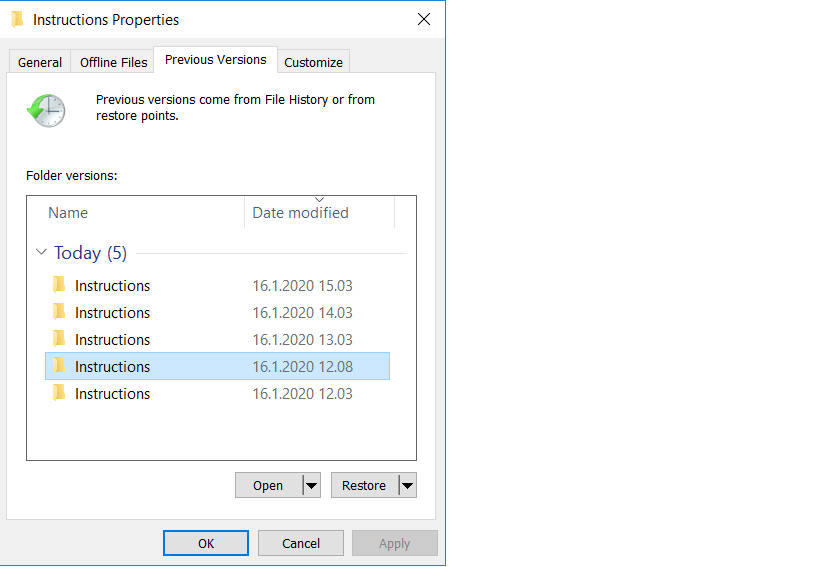Click the folder icon in the title bar
The width and height of the screenshot is (831, 567).
point(18,19)
